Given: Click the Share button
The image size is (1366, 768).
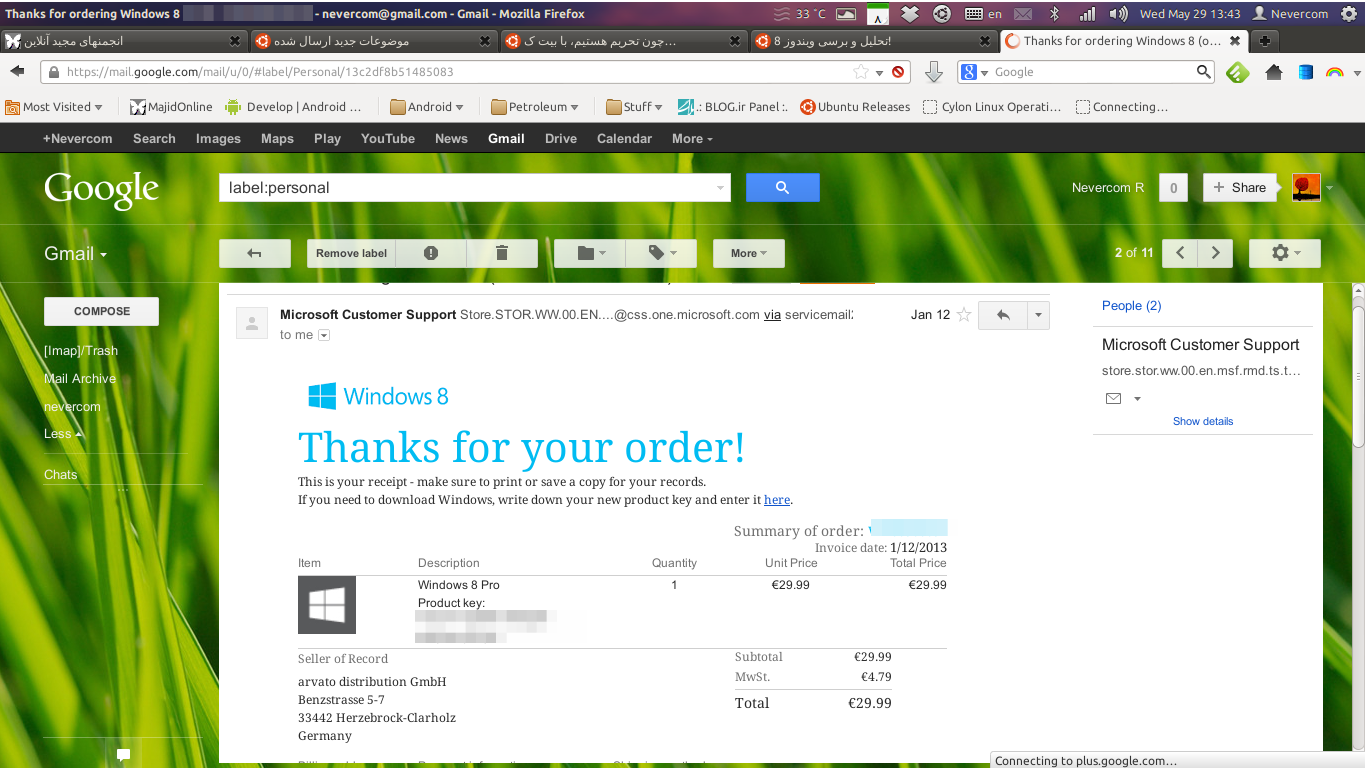Looking at the screenshot, I should pyautogui.click(x=1240, y=187).
